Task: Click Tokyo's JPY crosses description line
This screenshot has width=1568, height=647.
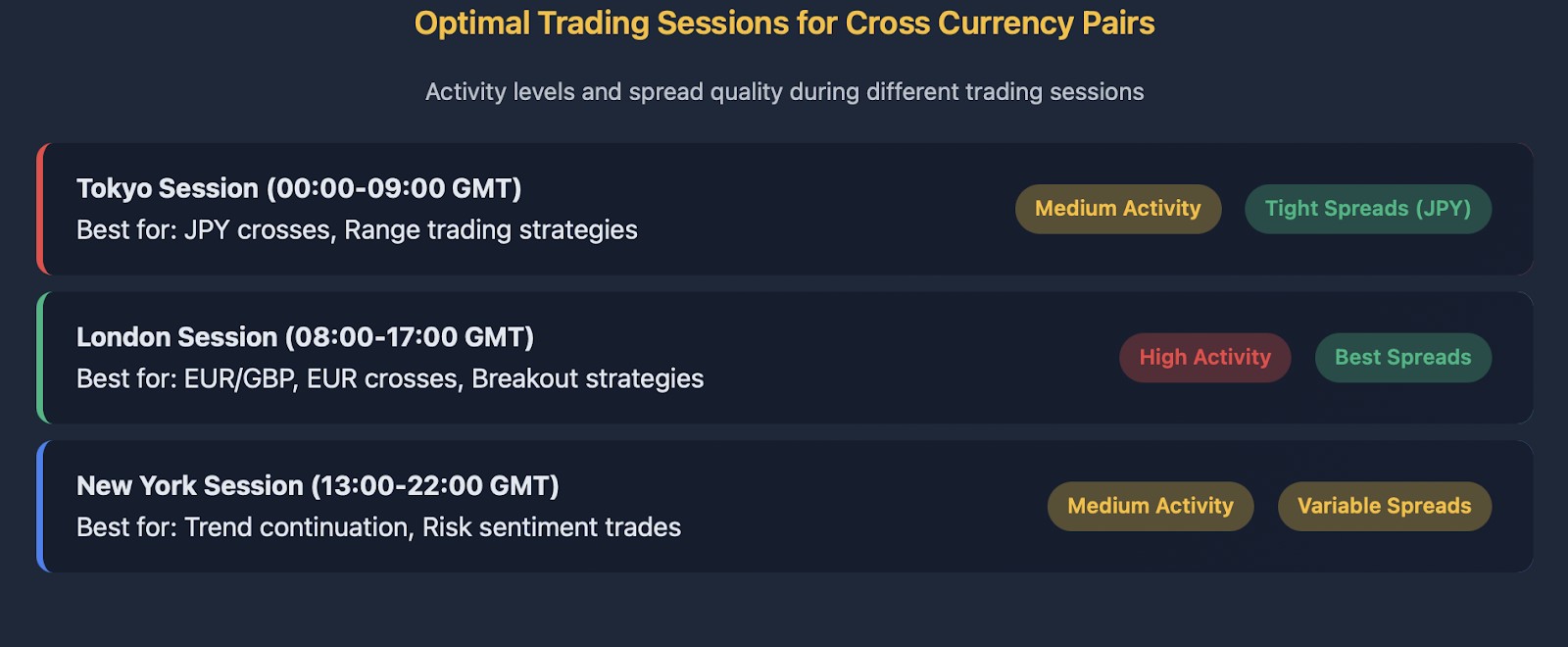Action: (x=357, y=230)
